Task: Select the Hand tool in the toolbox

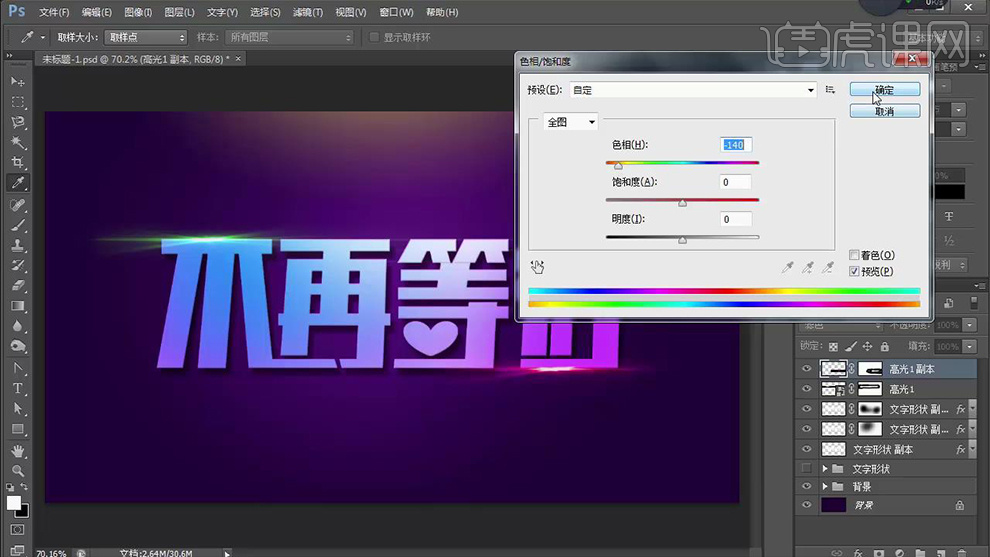Action: coord(18,451)
